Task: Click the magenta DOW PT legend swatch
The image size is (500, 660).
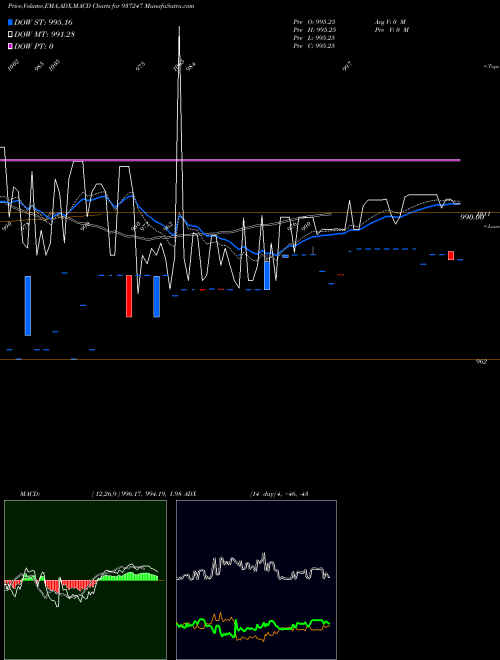Action: 11,46
